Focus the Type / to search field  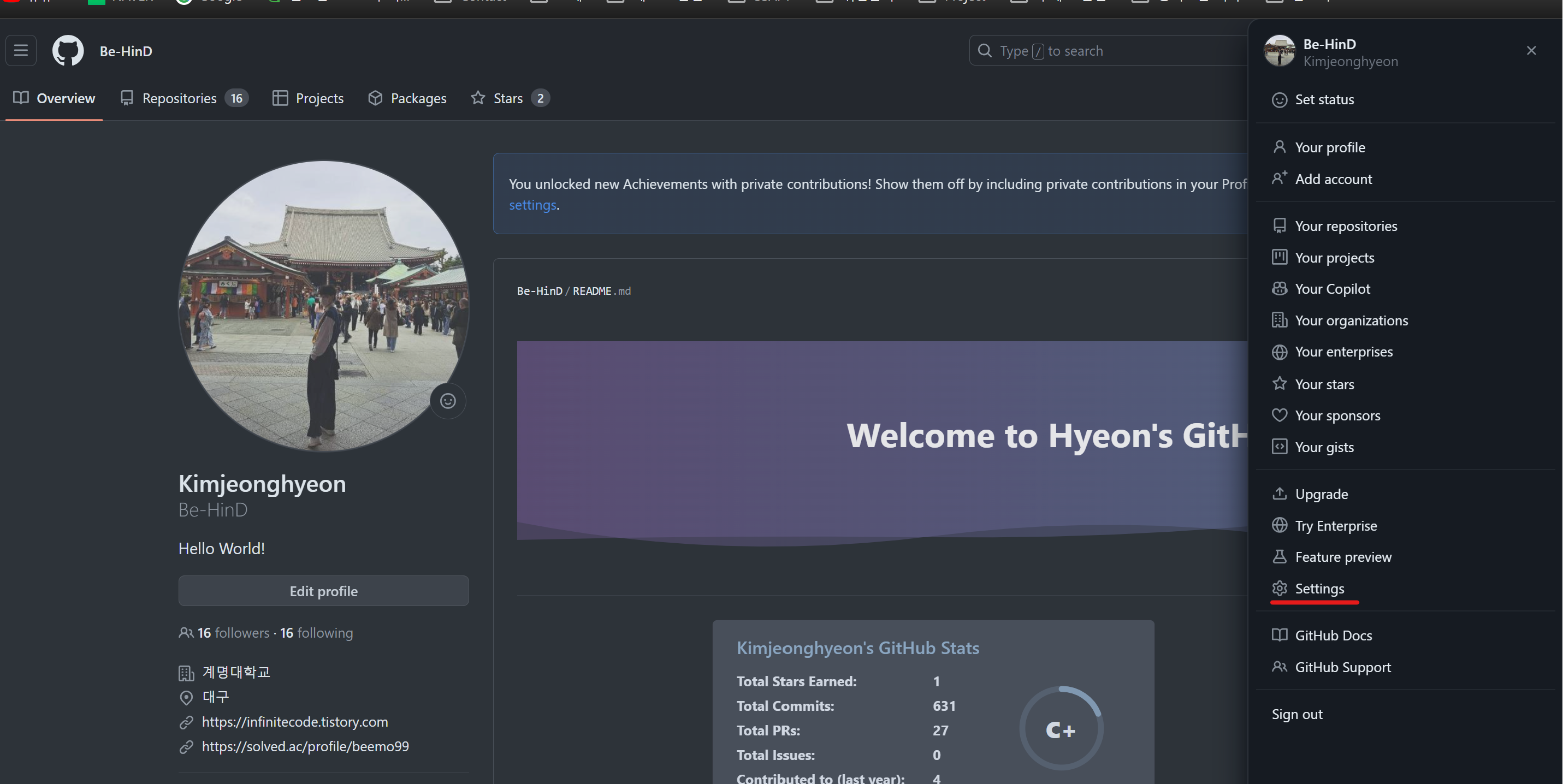coord(1110,51)
